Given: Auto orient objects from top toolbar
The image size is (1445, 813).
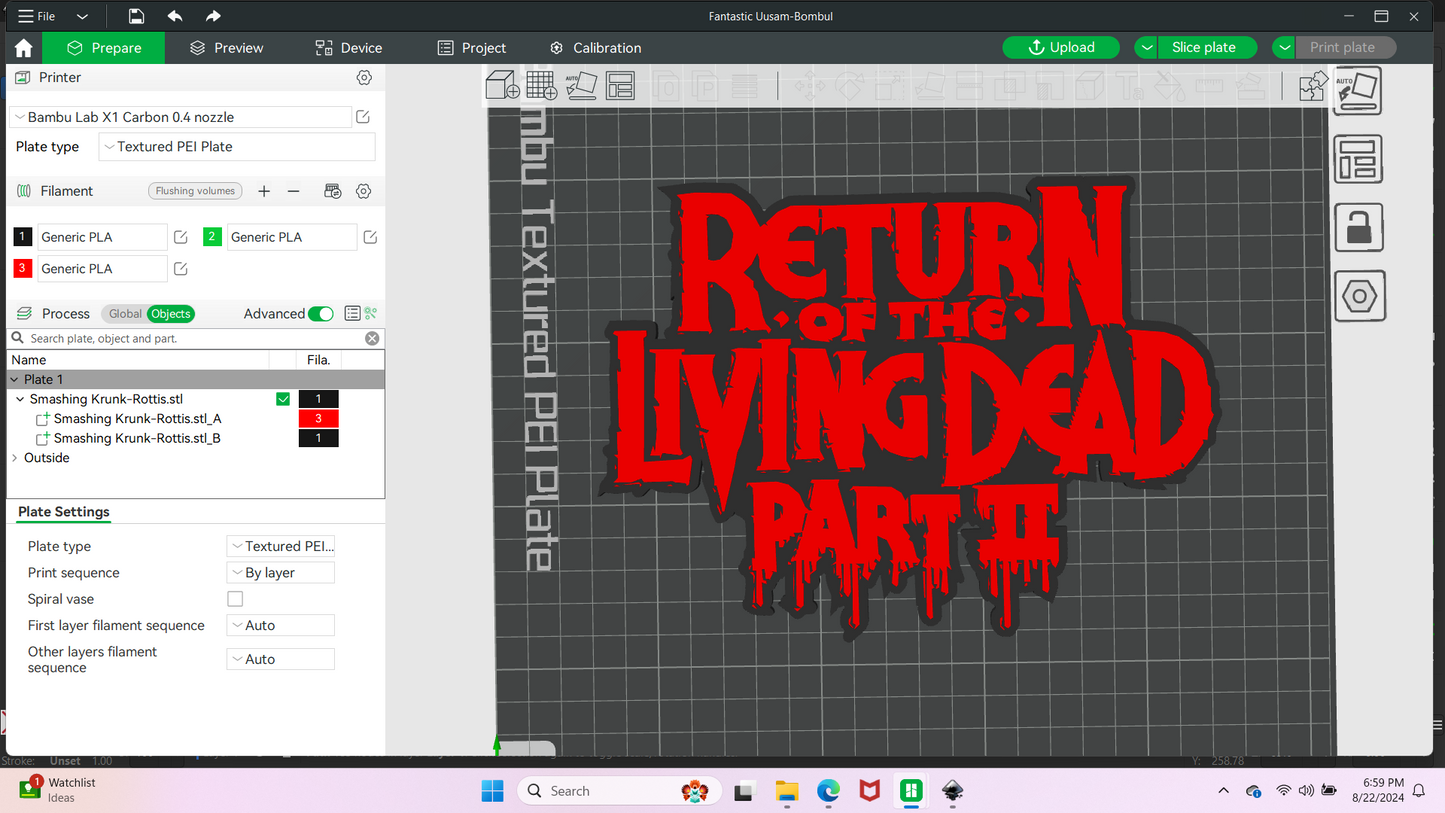Looking at the screenshot, I should (581, 85).
